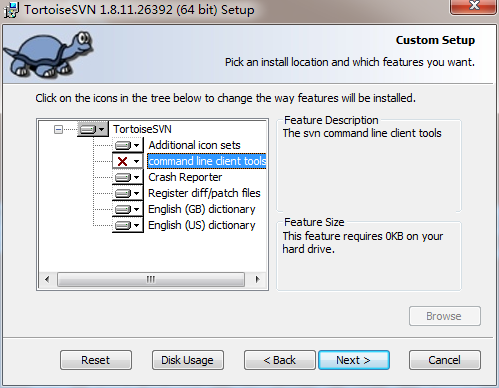Select Crash Reporter feature
499x388 pixels.
click(x=185, y=177)
